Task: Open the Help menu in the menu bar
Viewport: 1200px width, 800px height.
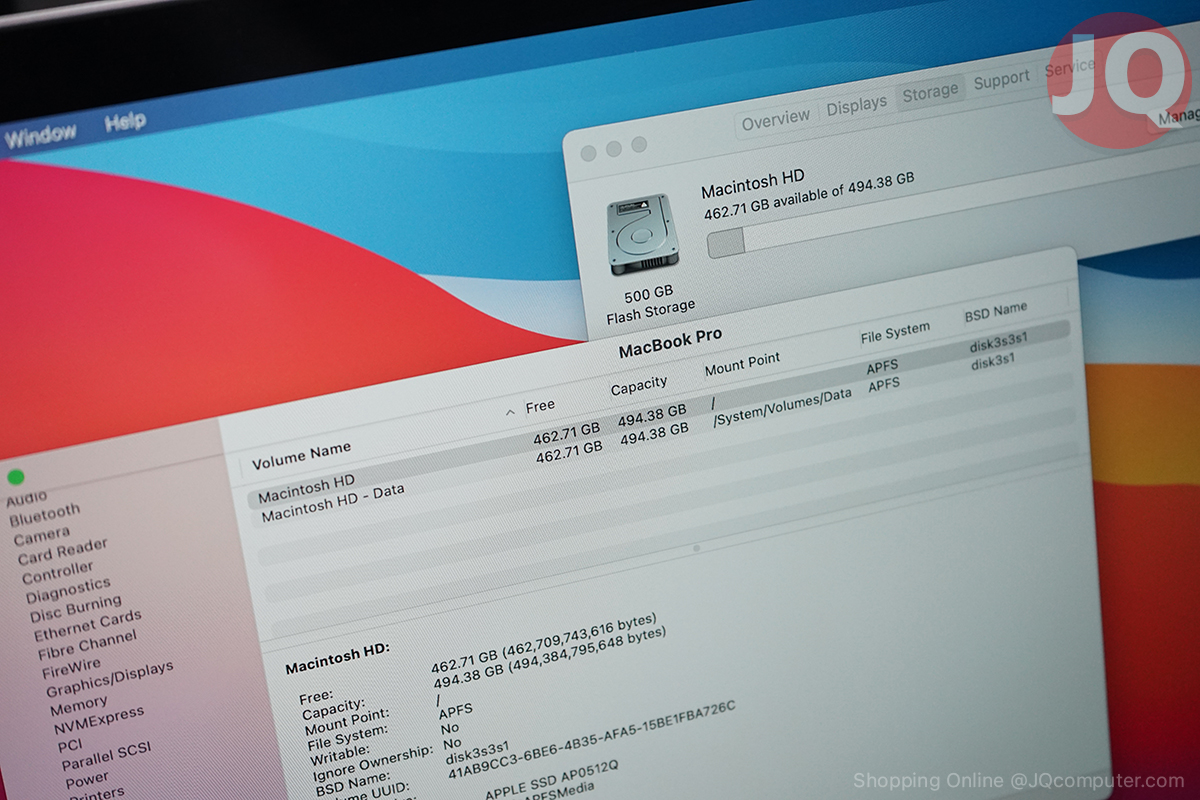Action: 125,122
